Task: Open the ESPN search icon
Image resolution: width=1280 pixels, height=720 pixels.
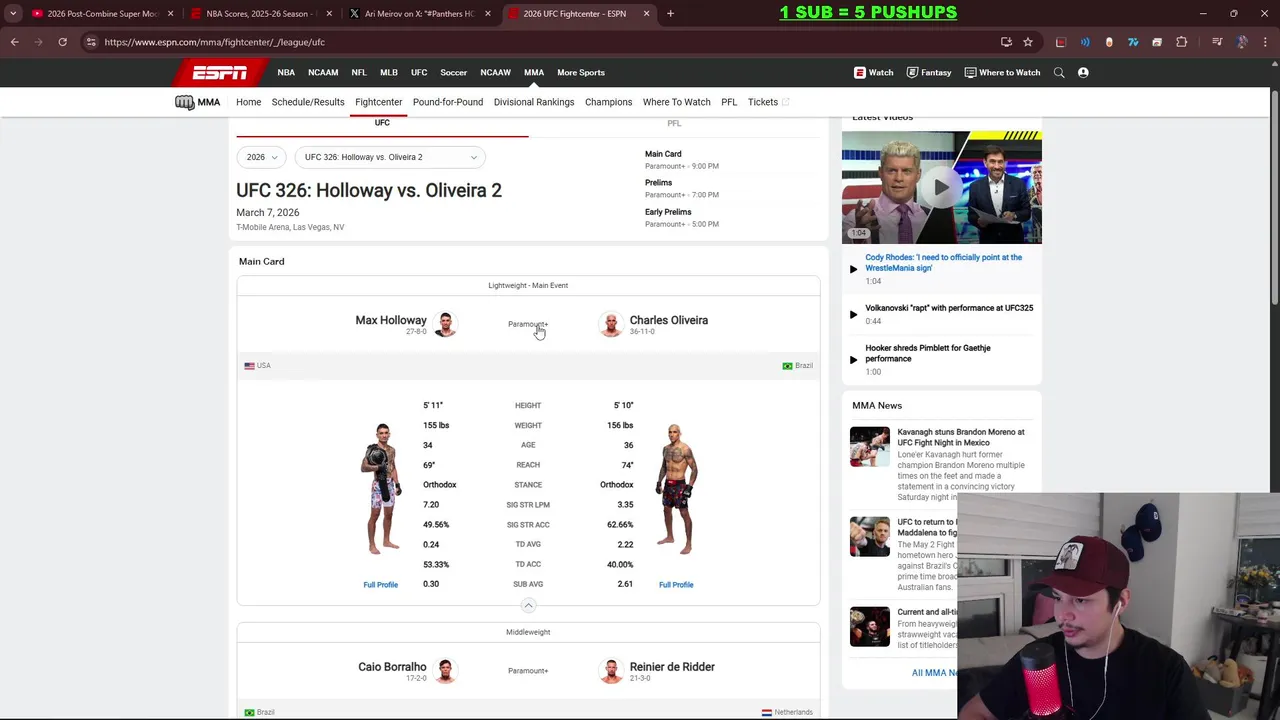Action: [x=1059, y=72]
